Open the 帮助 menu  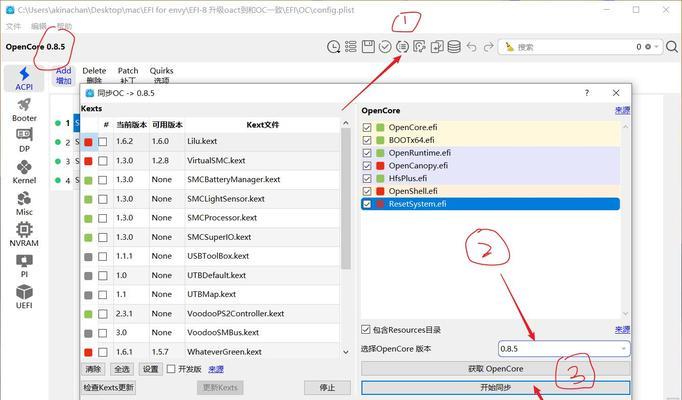64,27
